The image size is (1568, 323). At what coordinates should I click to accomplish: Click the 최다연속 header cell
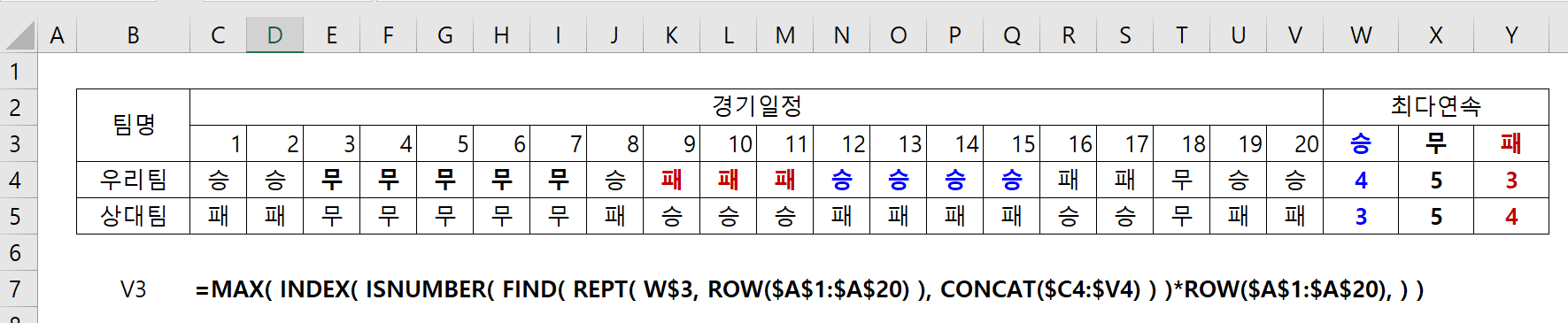tap(1436, 107)
